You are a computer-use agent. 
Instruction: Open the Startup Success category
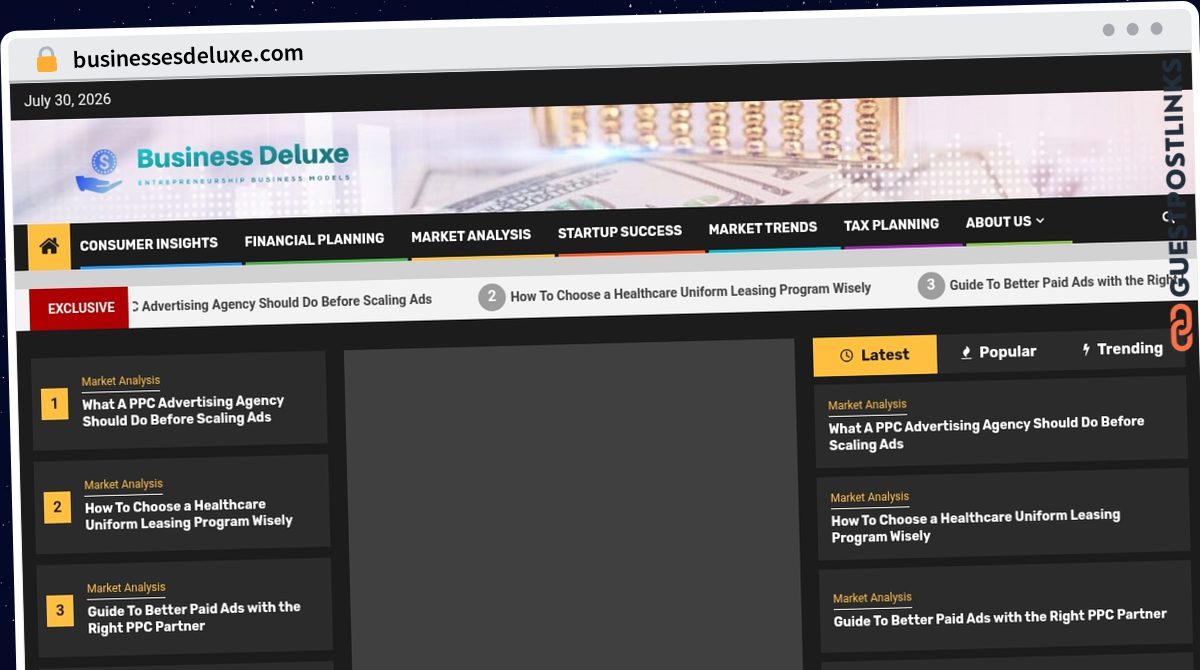(x=620, y=232)
